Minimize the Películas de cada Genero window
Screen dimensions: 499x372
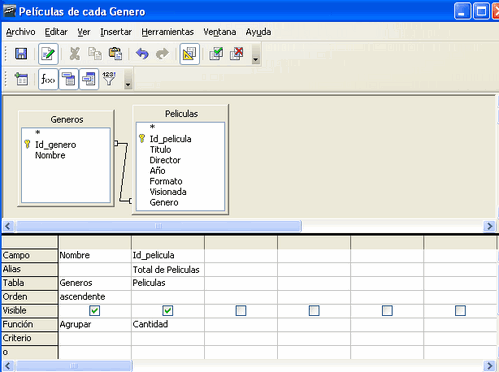[462, 12]
